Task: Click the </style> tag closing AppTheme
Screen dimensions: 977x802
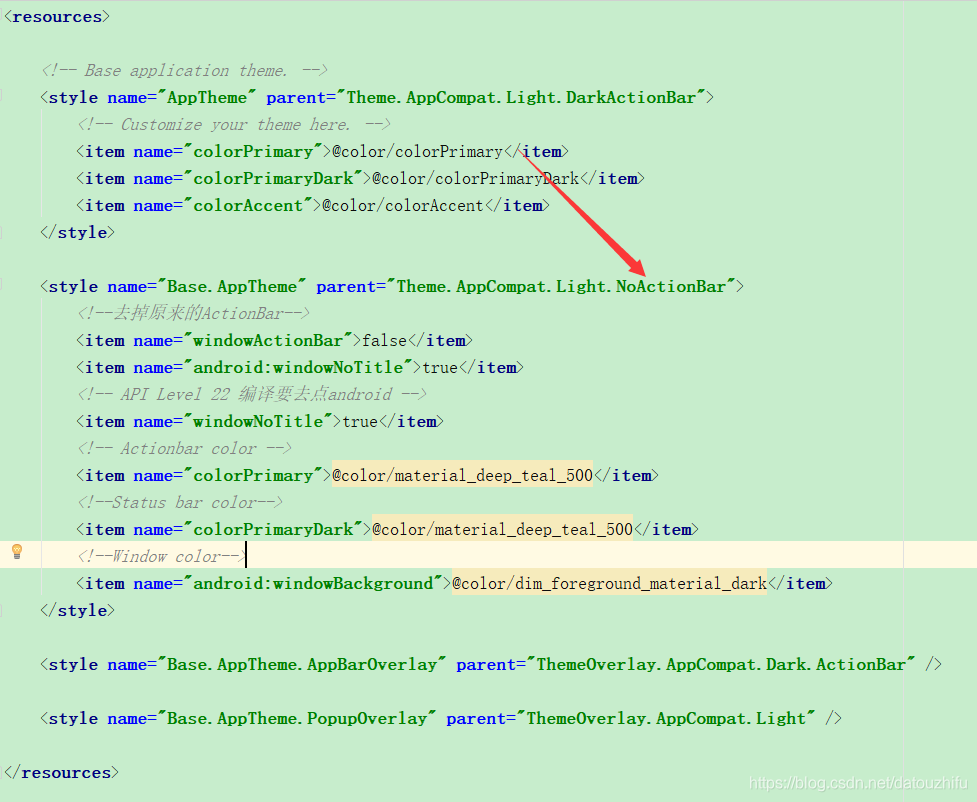Action: [77, 232]
